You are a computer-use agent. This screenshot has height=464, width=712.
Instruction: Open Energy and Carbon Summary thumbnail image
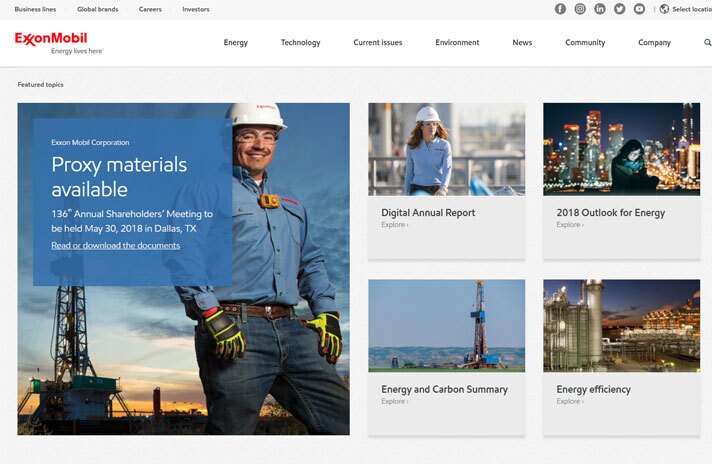click(447, 326)
